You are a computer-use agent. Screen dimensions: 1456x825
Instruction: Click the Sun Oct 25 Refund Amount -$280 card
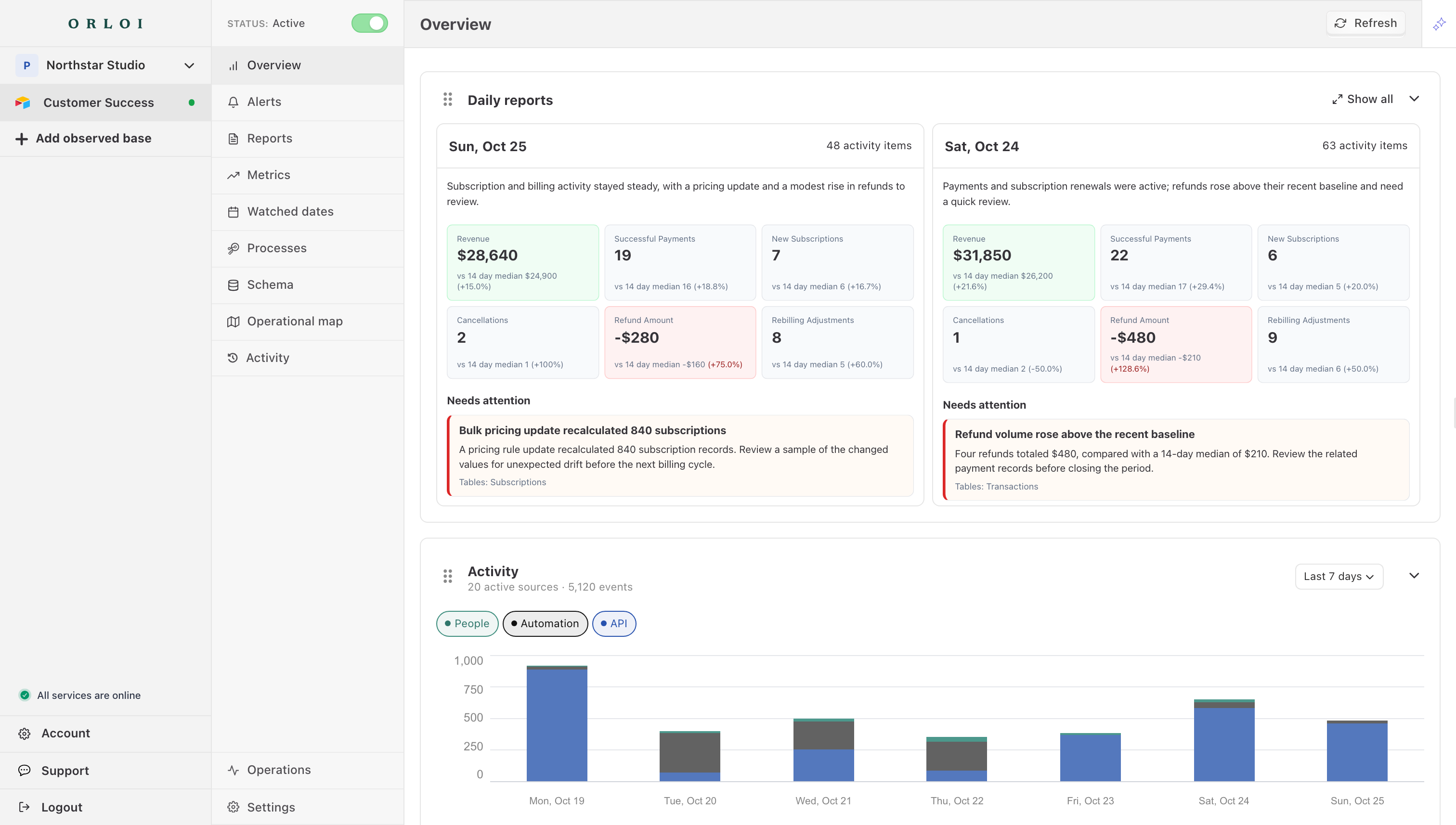point(679,342)
